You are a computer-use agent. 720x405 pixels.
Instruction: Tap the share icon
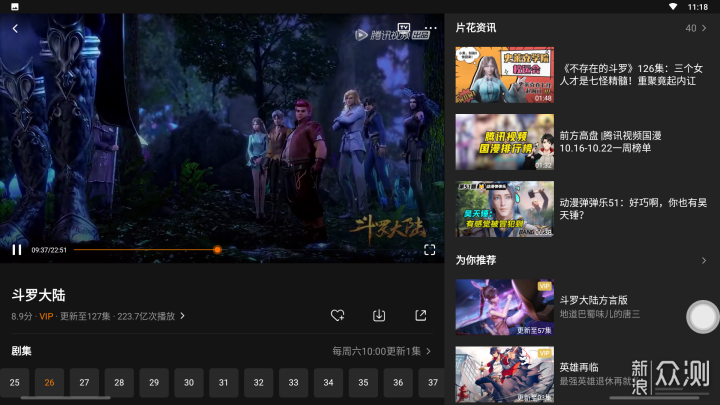(421, 315)
